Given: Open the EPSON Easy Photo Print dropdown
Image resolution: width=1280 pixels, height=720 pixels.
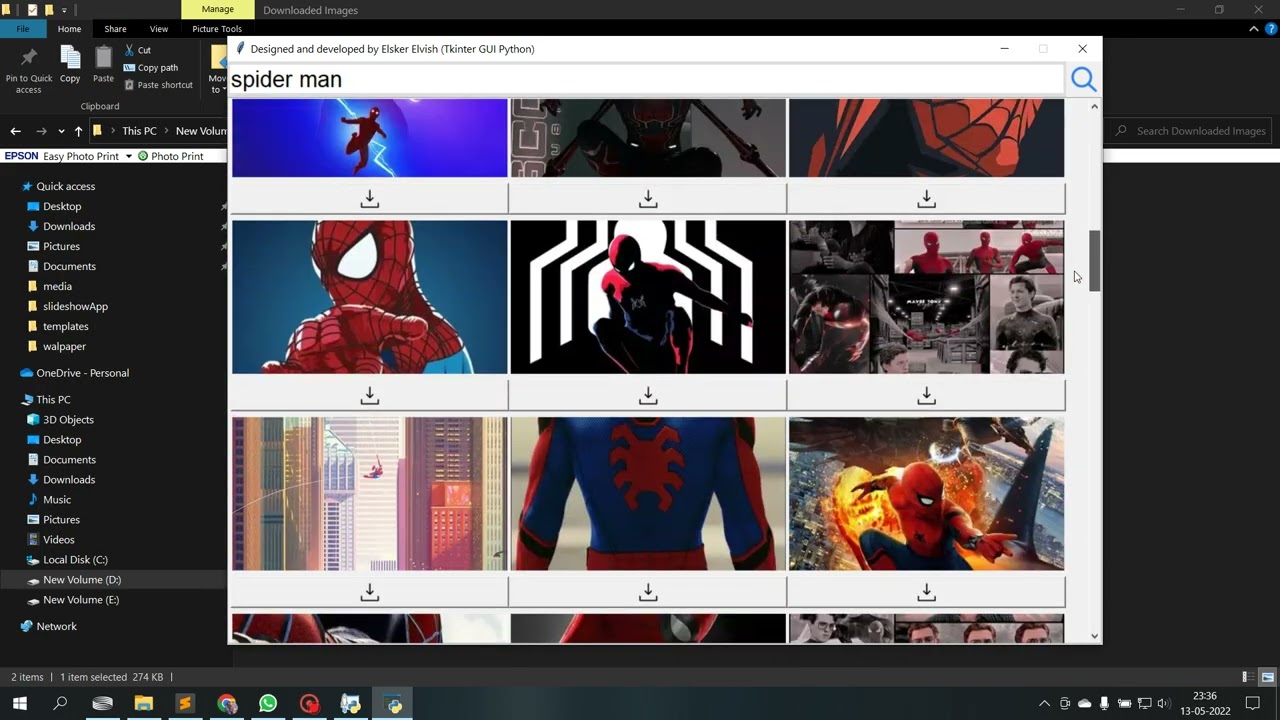Looking at the screenshot, I should pos(128,156).
